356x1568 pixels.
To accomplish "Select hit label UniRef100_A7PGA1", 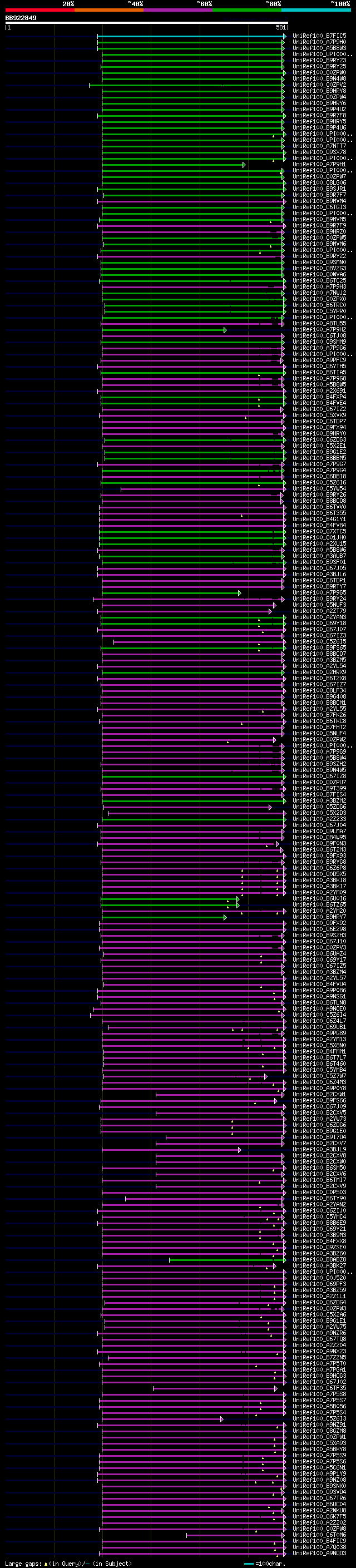I will (x=319, y=1369).
